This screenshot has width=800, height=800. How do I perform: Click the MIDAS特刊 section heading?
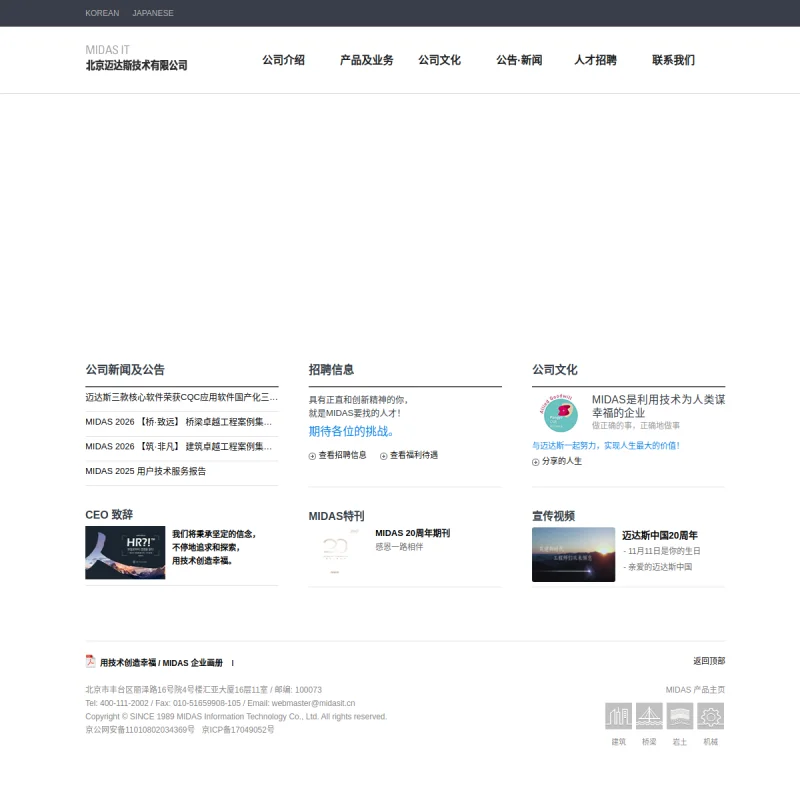click(336, 516)
